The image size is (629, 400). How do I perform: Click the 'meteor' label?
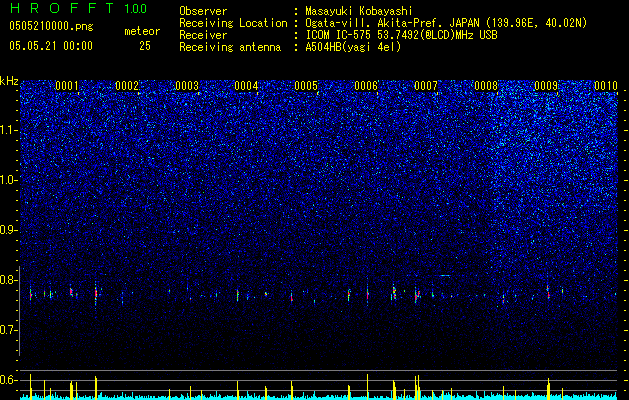click(142, 31)
